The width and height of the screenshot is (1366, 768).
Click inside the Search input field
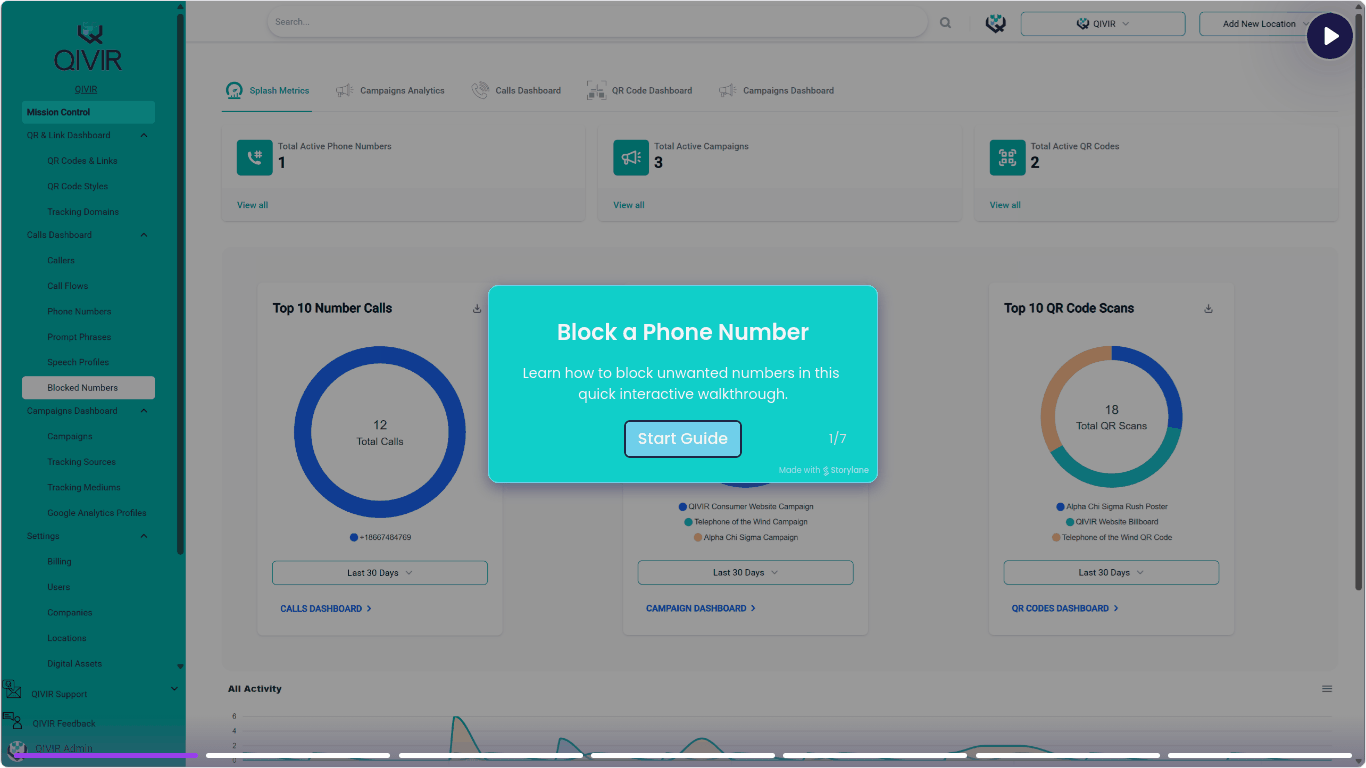[x=597, y=22]
